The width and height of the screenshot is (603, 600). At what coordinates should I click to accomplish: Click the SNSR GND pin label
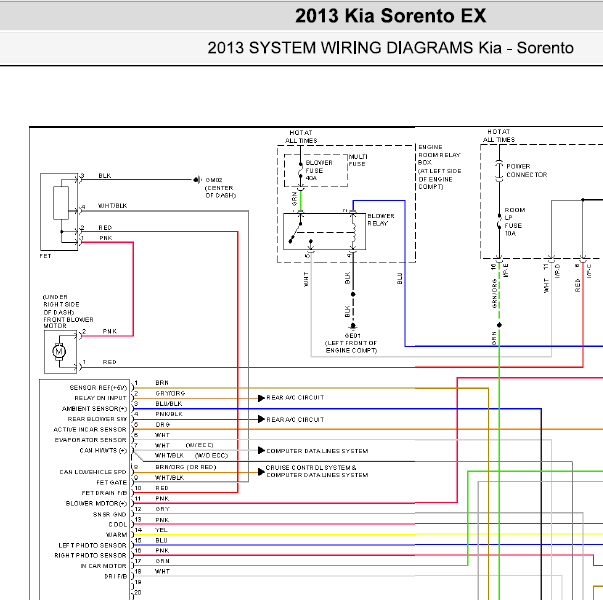click(110, 514)
